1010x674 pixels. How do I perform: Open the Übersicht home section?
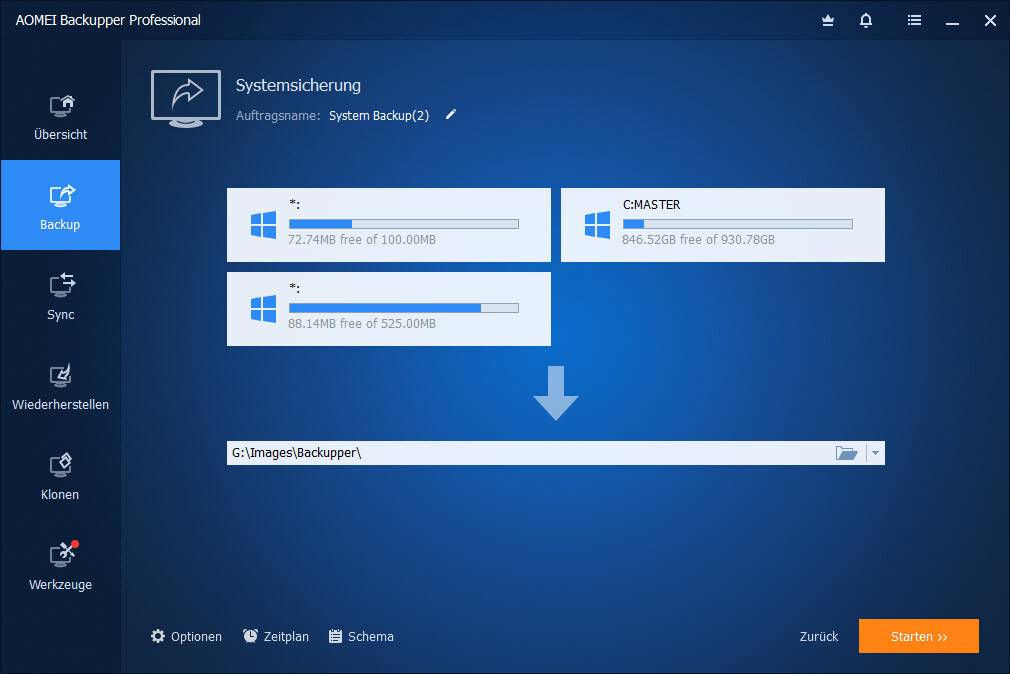click(x=60, y=116)
